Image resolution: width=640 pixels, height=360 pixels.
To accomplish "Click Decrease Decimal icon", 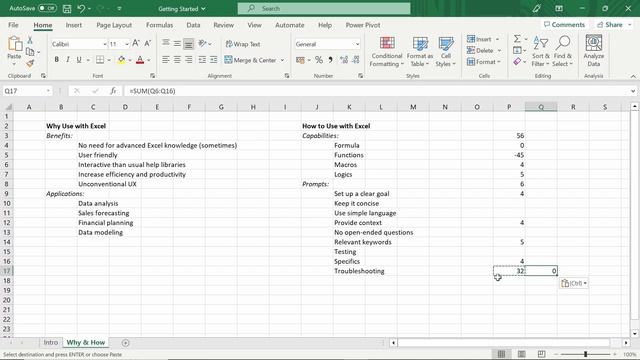I will coord(356,60).
